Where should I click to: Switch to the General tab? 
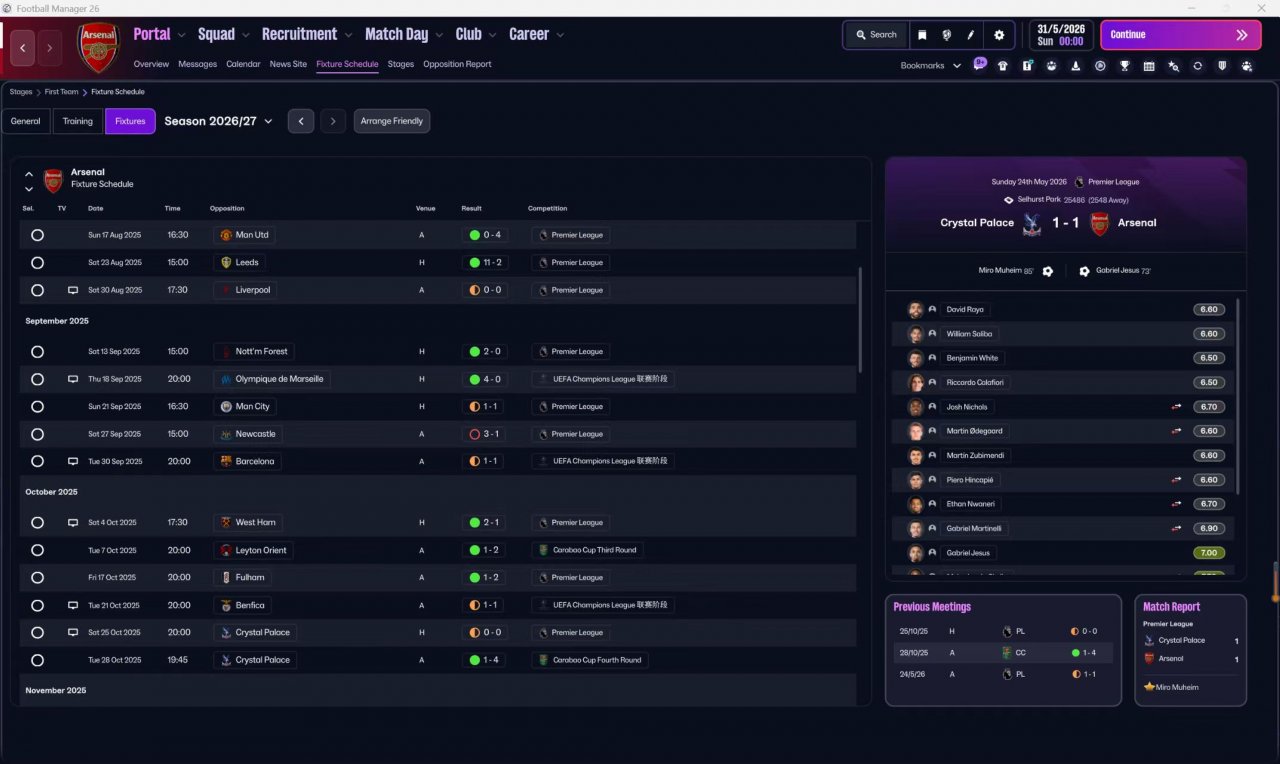[26, 121]
